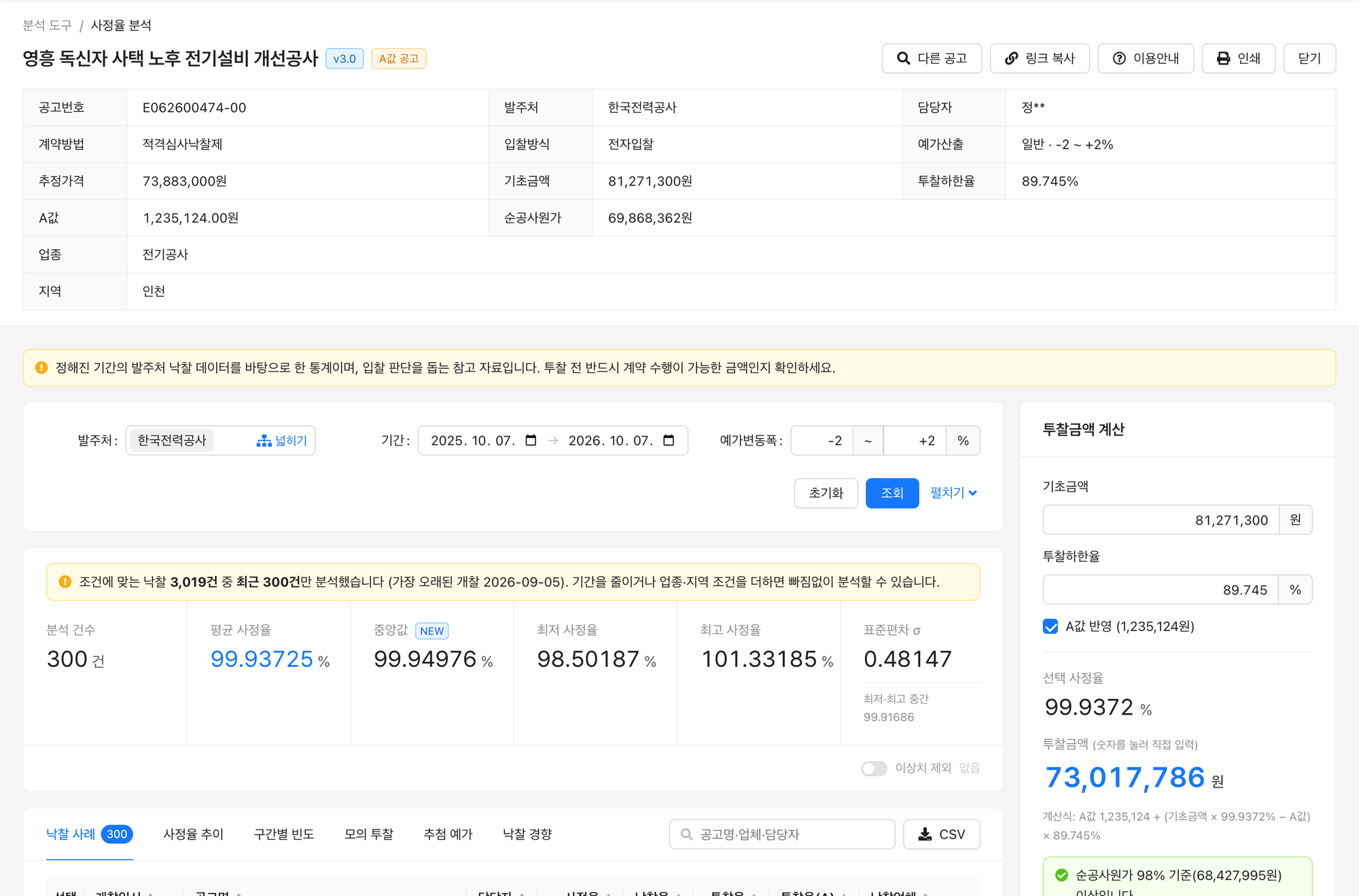The width and height of the screenshot is (1359, 896).
Task: Click the green check icon in 순공사원가 notice
Action: pos(1061,875)
